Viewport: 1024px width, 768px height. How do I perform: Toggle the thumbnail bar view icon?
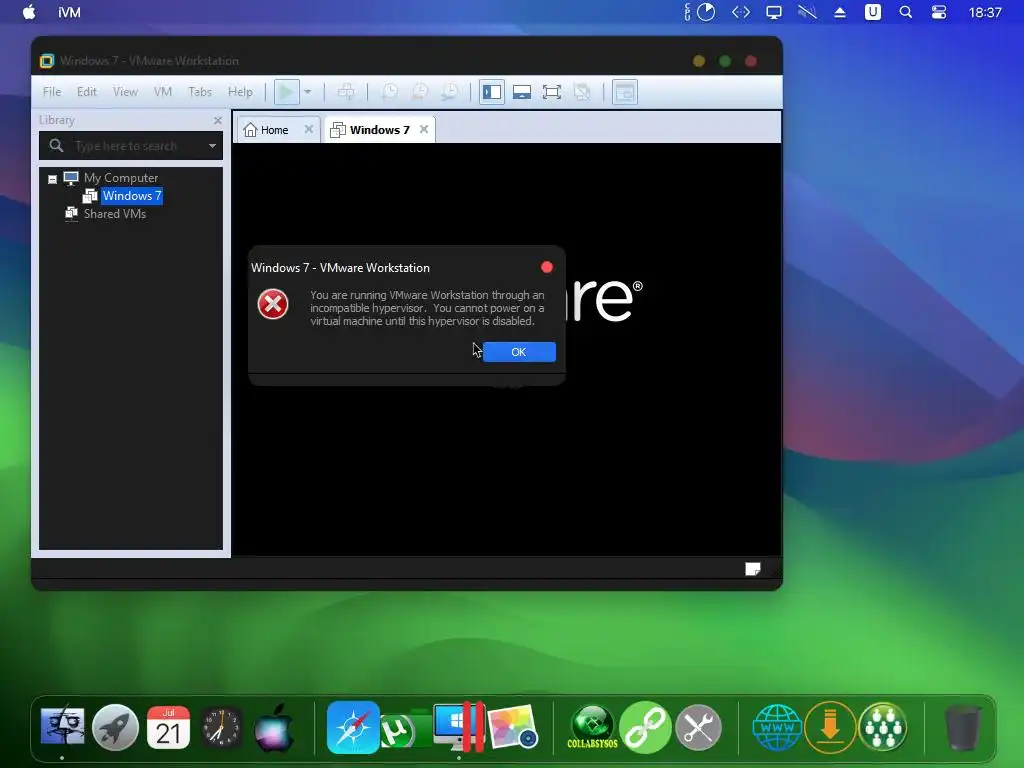point(522,92)
